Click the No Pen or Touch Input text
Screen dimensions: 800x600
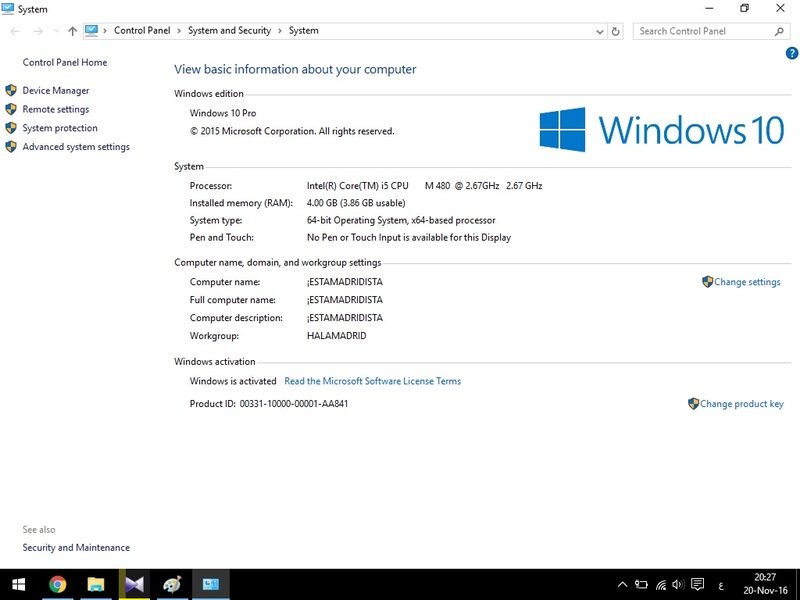[x=409, y=237]
